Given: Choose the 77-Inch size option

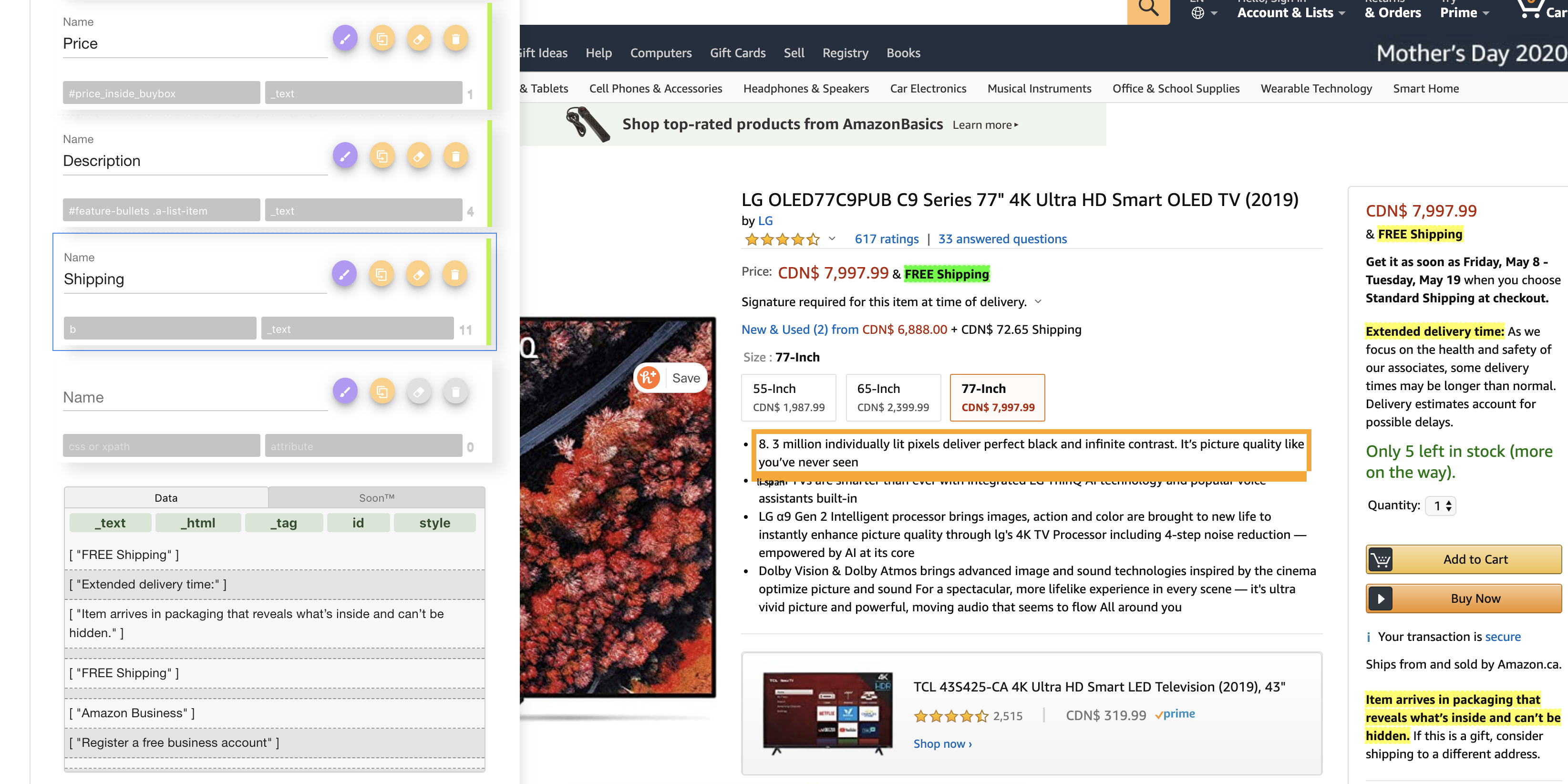Looking at the screenshot, I should [997, 397].
